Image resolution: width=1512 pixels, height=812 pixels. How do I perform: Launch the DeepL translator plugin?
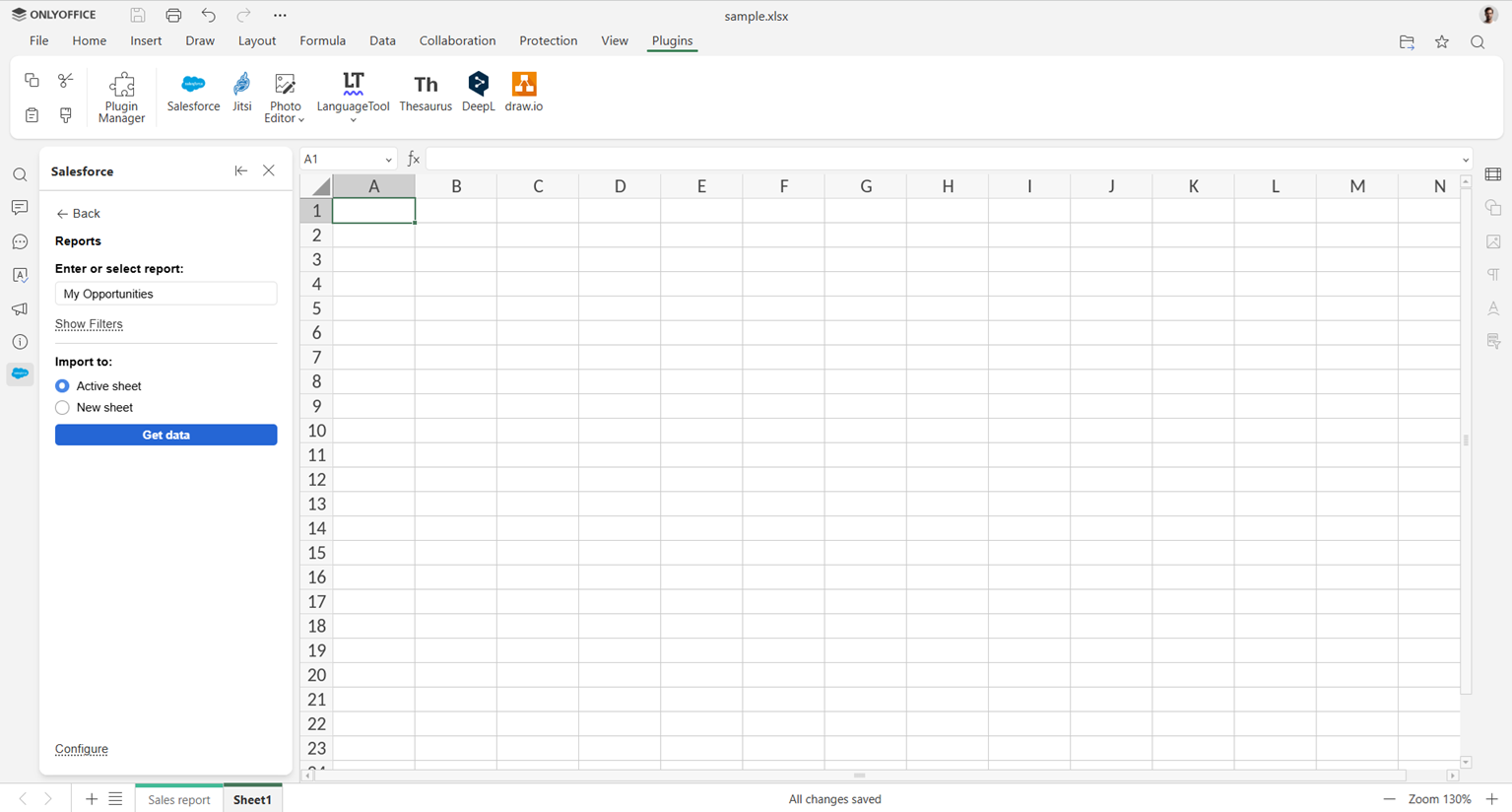[478, 94]
